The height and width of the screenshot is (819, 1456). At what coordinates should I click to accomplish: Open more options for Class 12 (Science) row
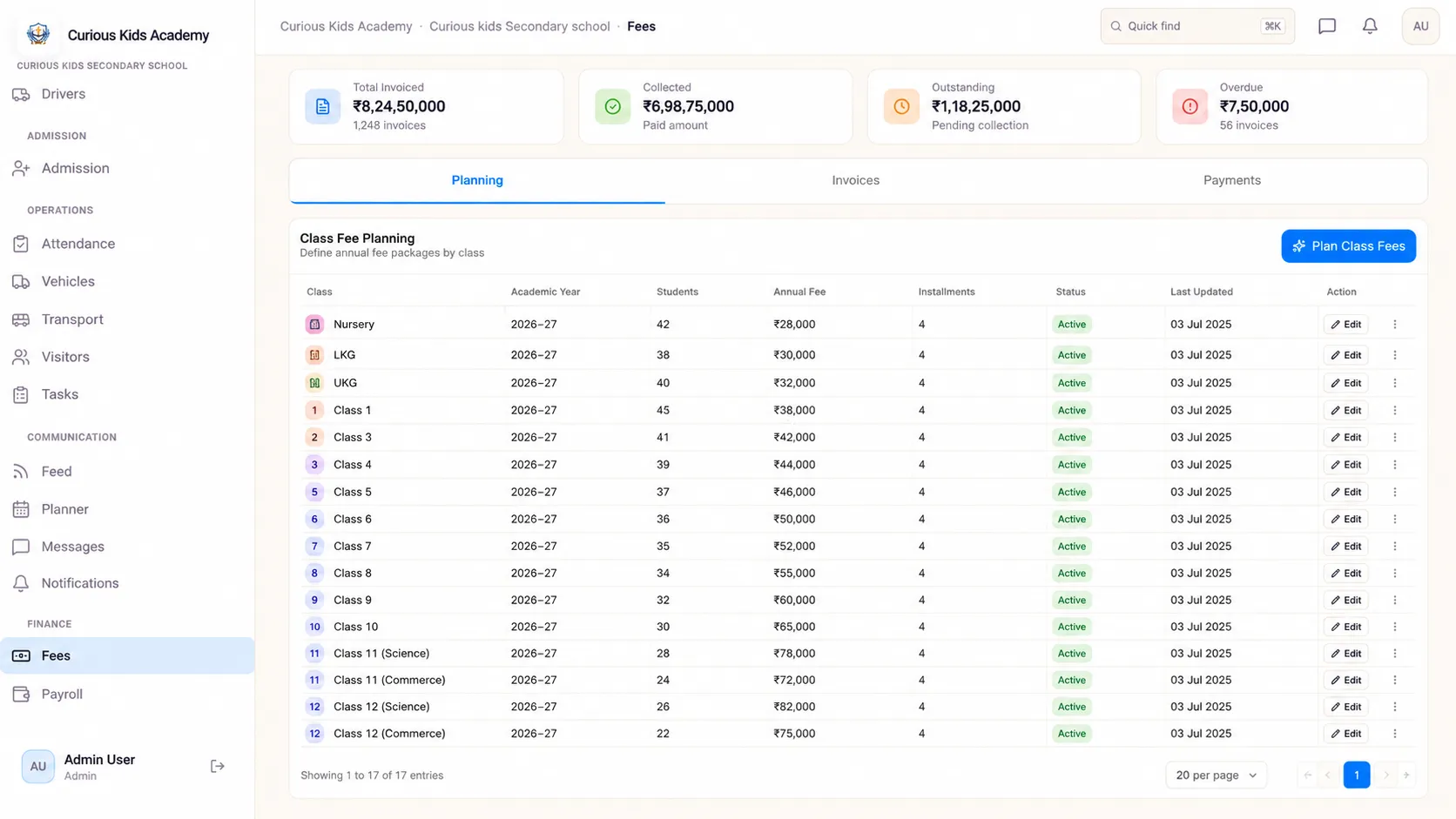[1394, 707]
